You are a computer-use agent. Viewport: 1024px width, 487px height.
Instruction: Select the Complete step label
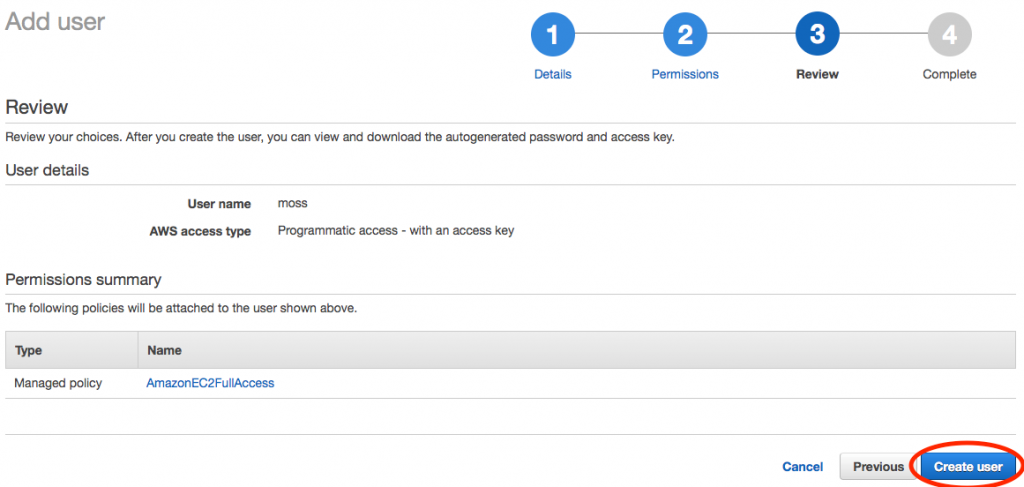950,74
